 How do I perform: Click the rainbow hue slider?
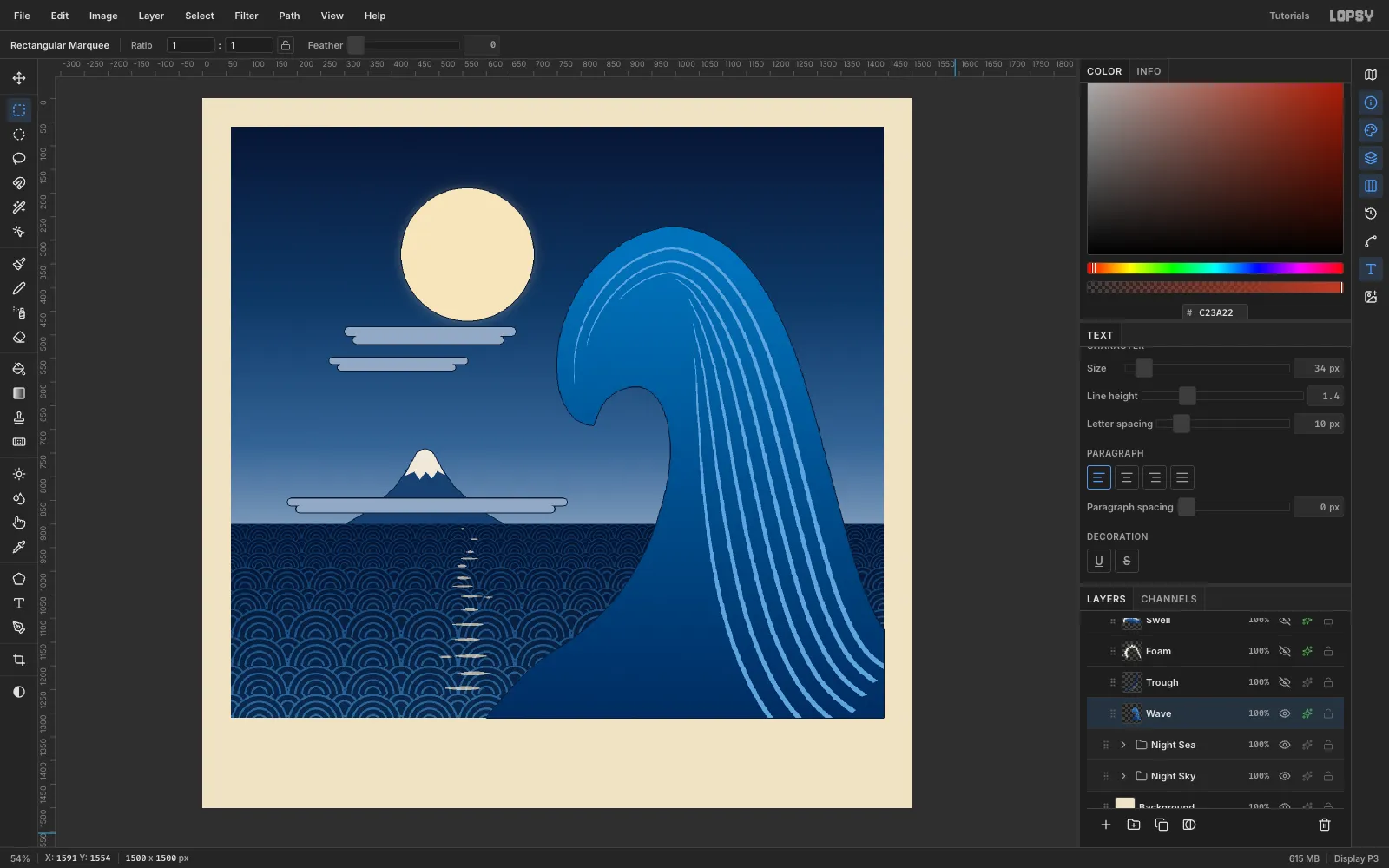tap(1215, 268)
